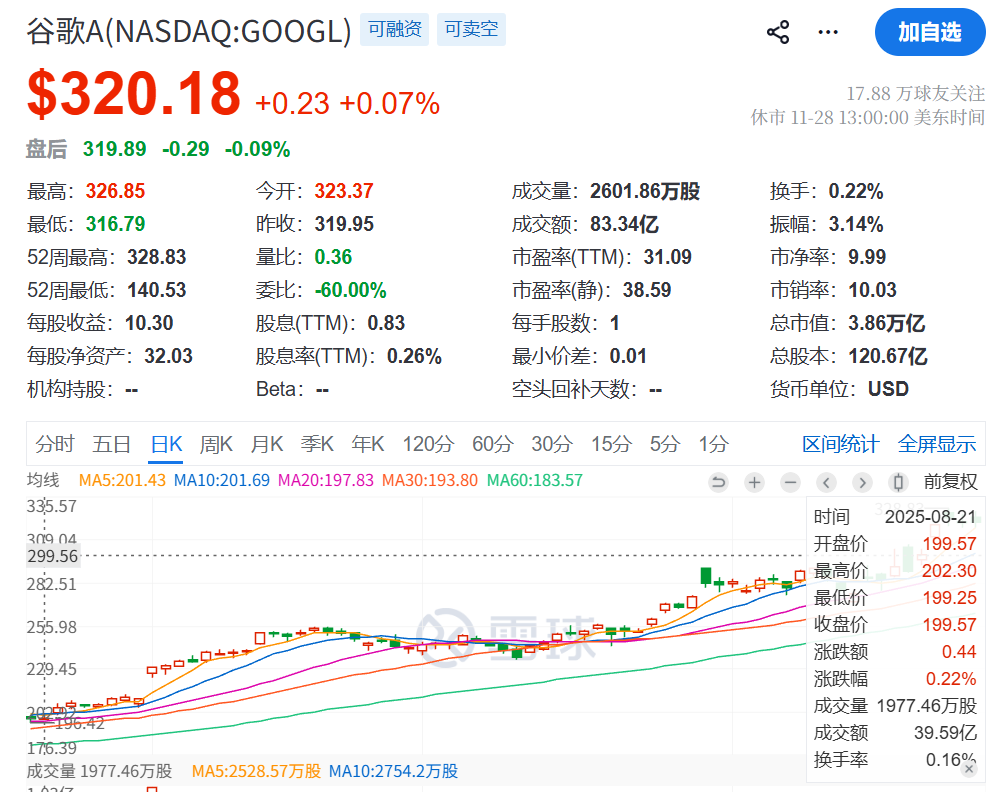Pan chart left using the left chevron icon
This screenshot has height=792, width=1008.
[826, 482]
